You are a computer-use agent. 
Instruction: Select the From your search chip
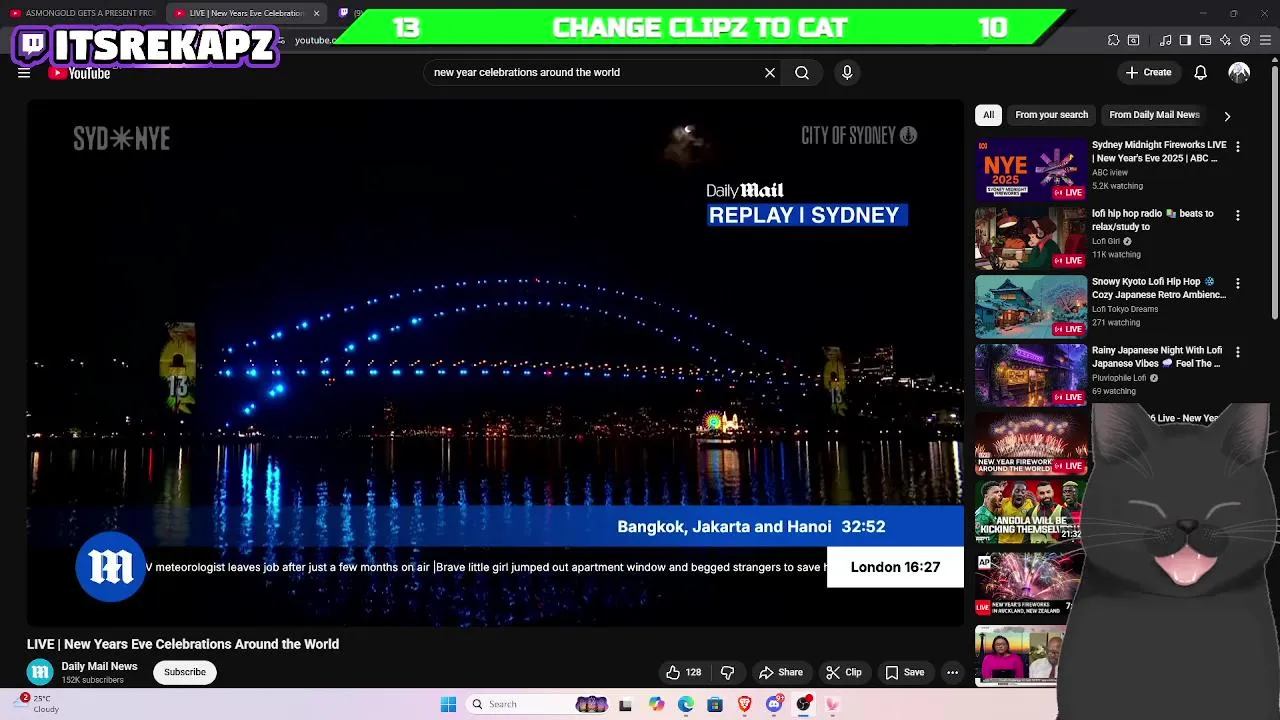point(1051,115)
